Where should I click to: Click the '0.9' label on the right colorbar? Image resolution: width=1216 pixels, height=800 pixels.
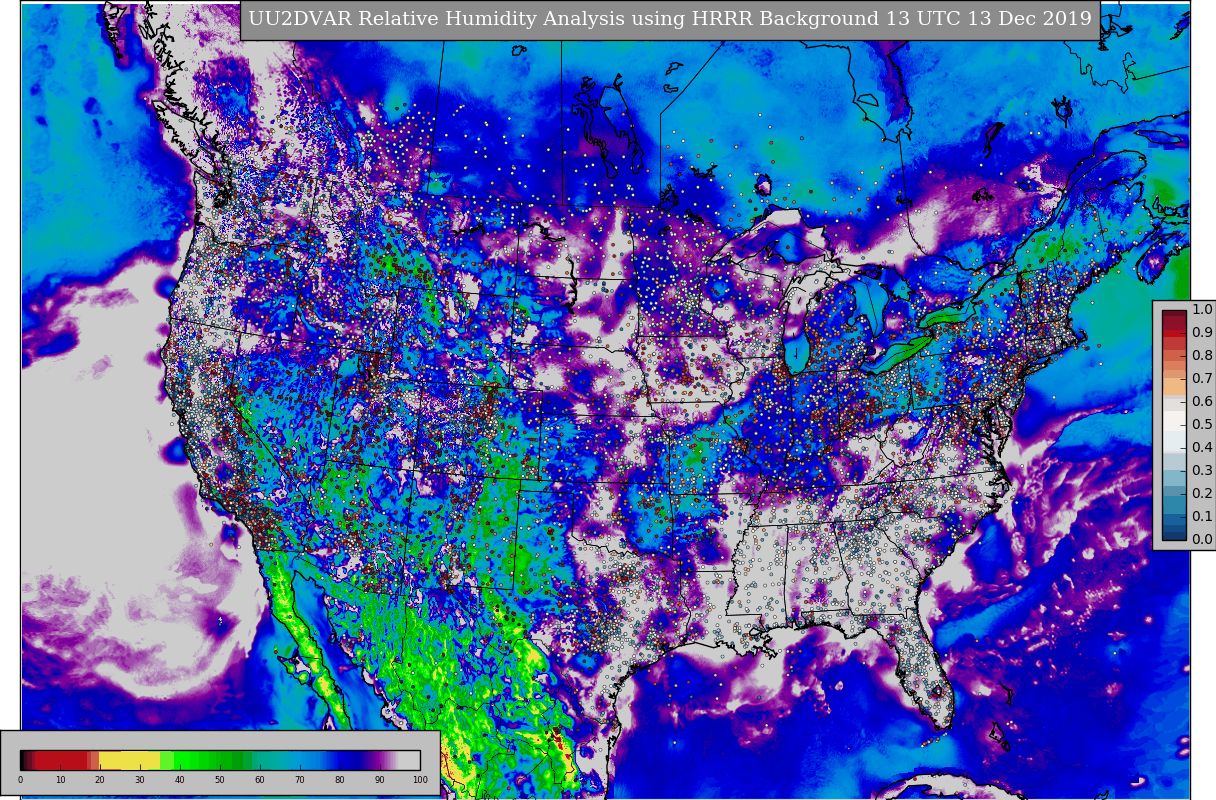(1202, 333)
